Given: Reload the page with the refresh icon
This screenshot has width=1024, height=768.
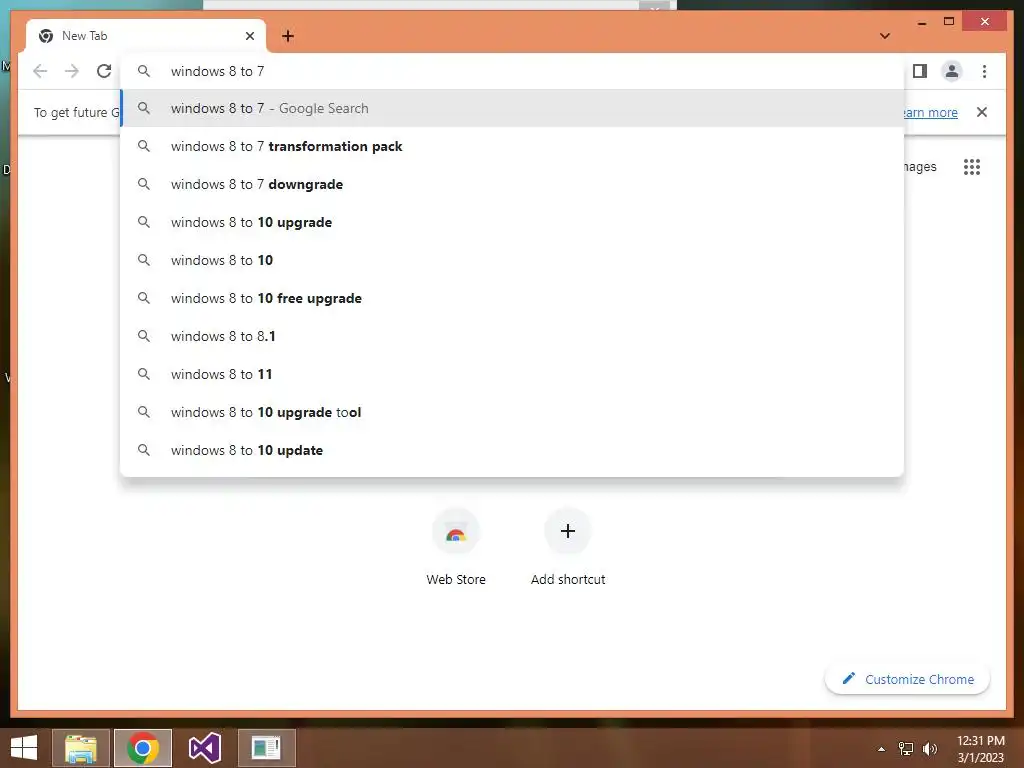Looking at the screenshot, I should (x=104, y=71).
